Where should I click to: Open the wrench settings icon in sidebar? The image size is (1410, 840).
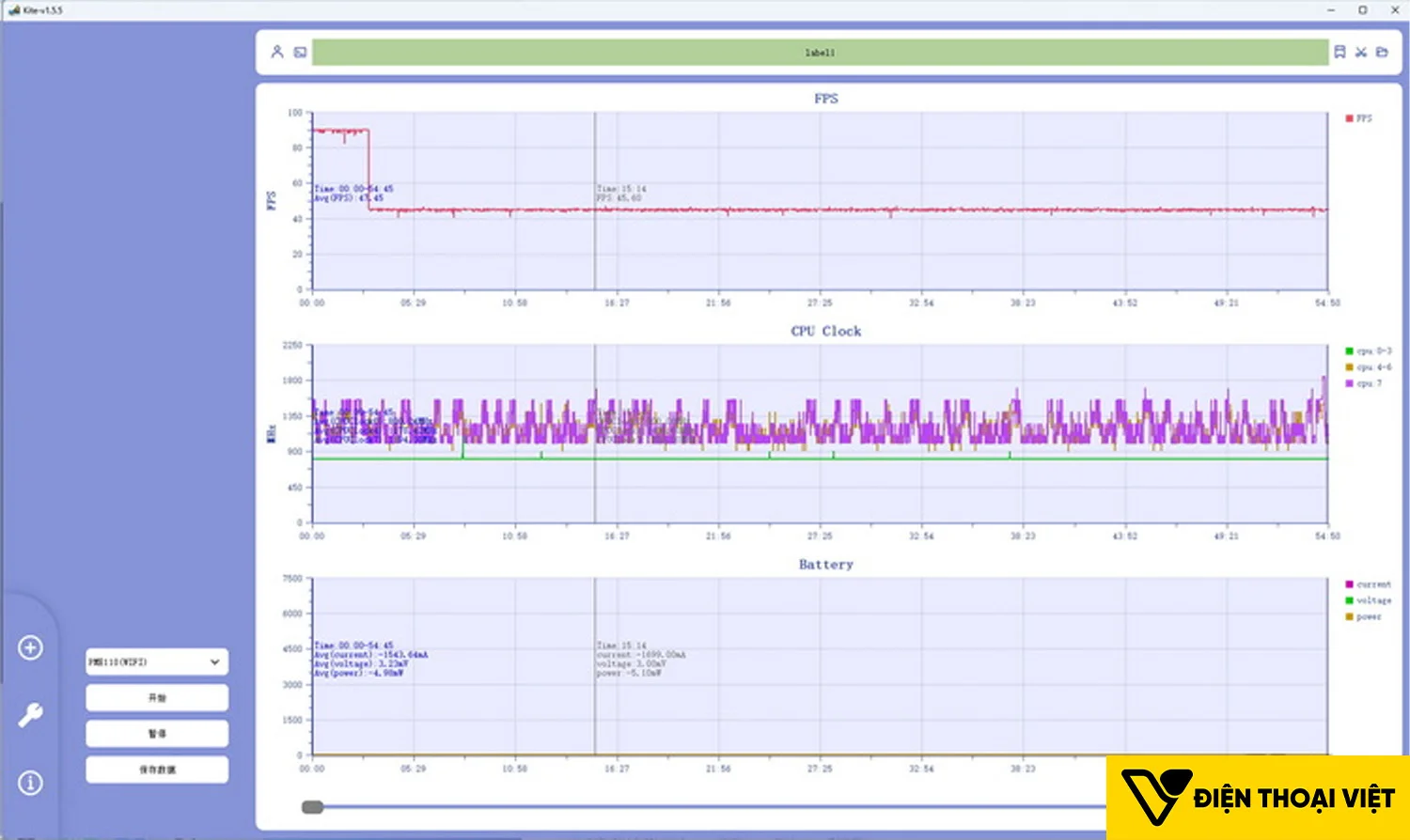point(30,715)
